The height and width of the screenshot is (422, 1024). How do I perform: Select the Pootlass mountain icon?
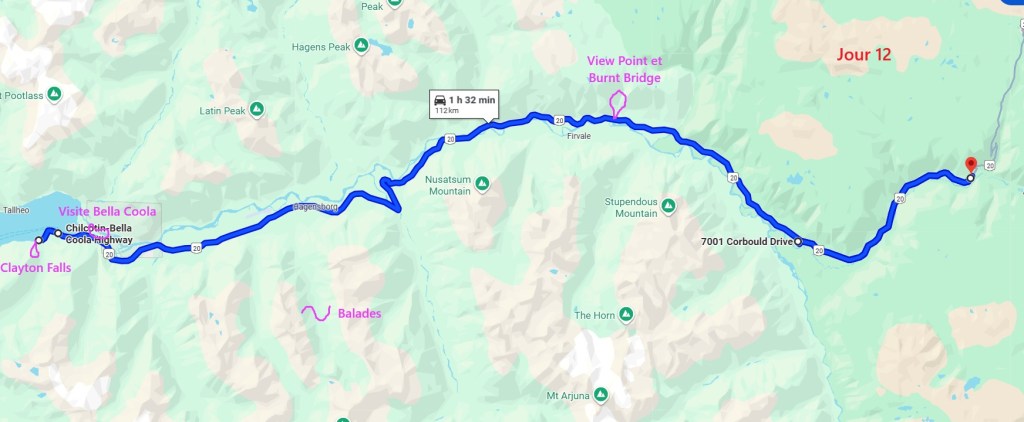(54, 94)
